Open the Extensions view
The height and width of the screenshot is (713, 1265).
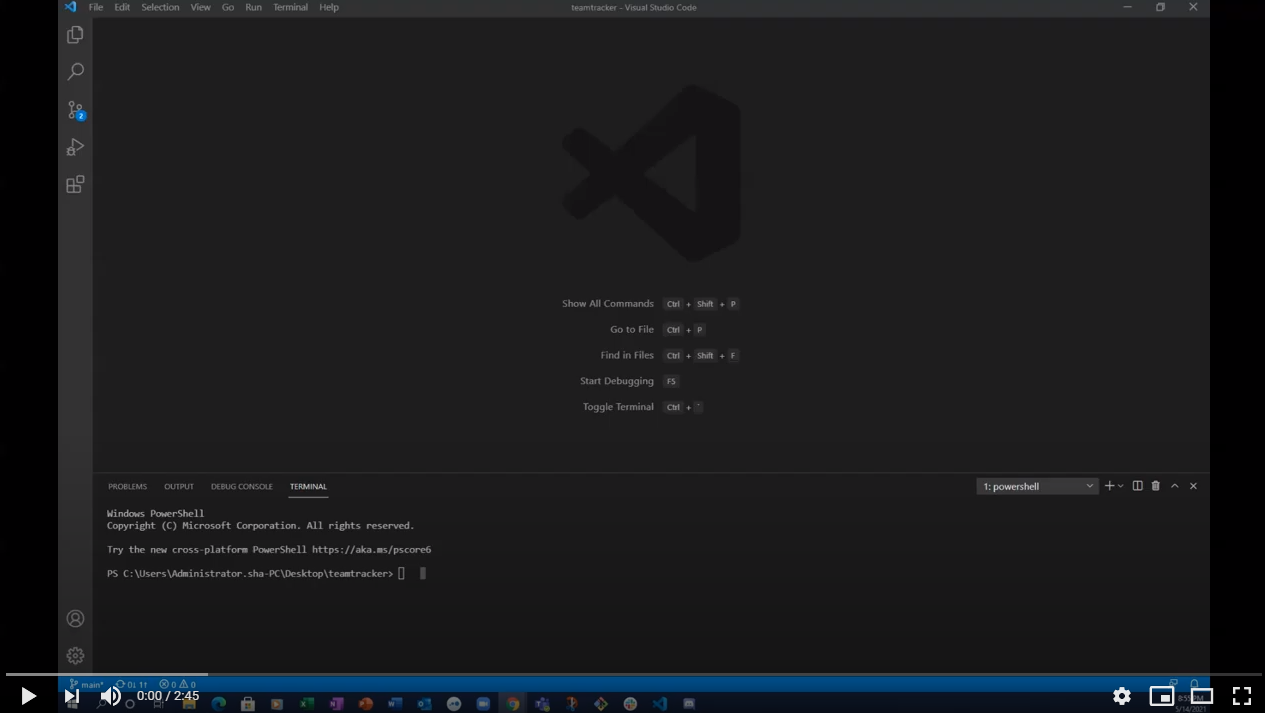tap(75, 184)
